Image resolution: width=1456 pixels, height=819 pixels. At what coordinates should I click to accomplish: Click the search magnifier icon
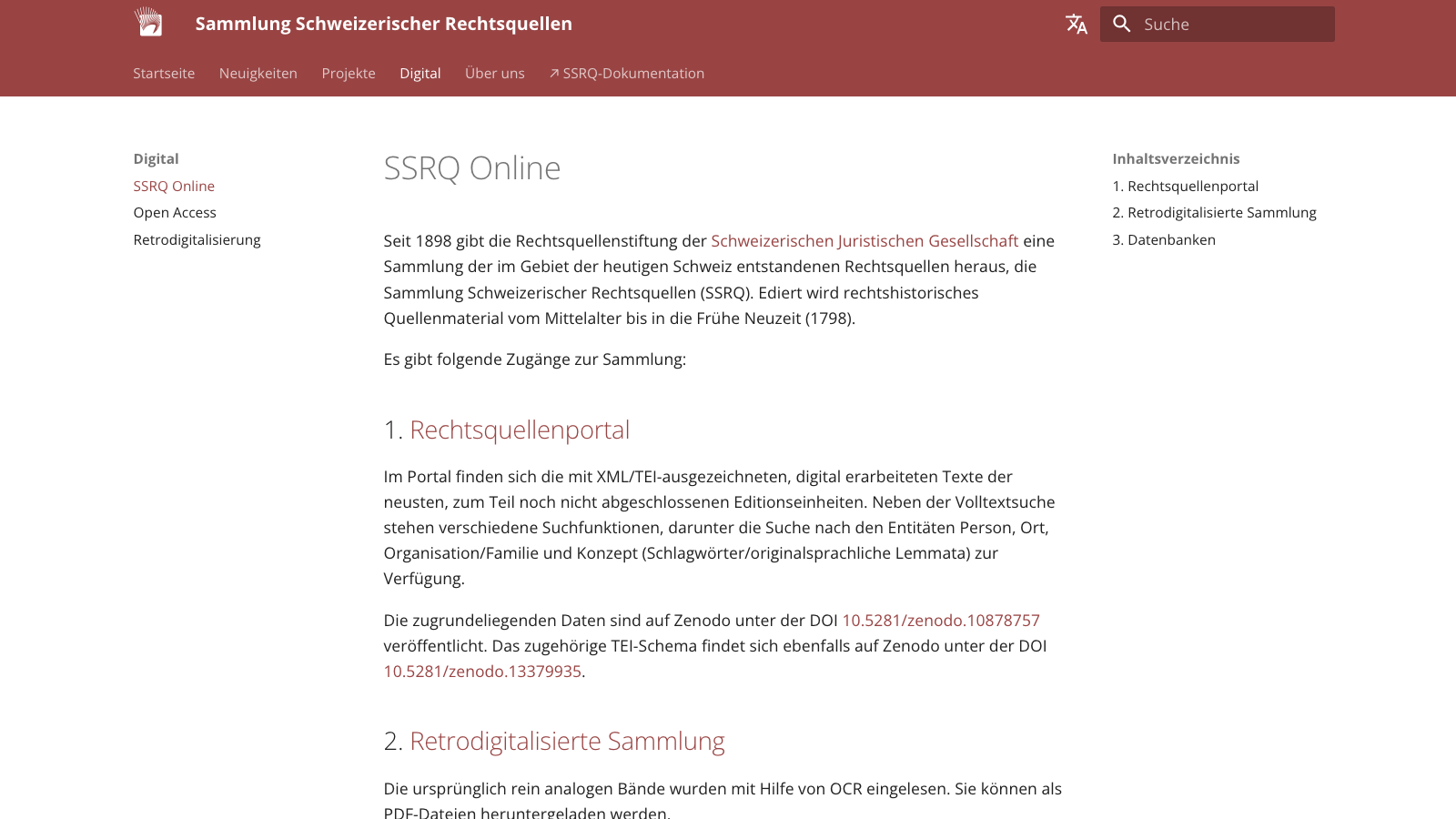click(1122, 24)
